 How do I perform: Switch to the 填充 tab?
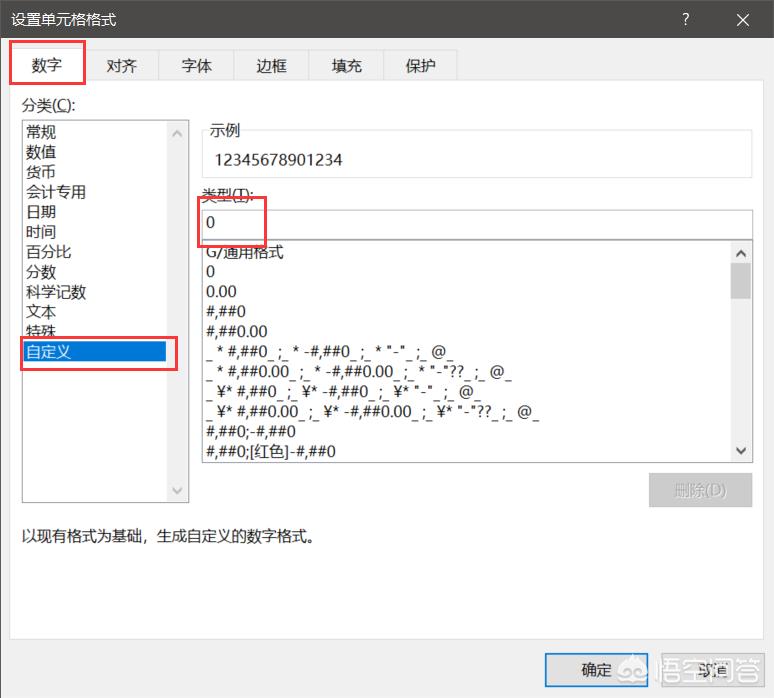tap(347, 65)
